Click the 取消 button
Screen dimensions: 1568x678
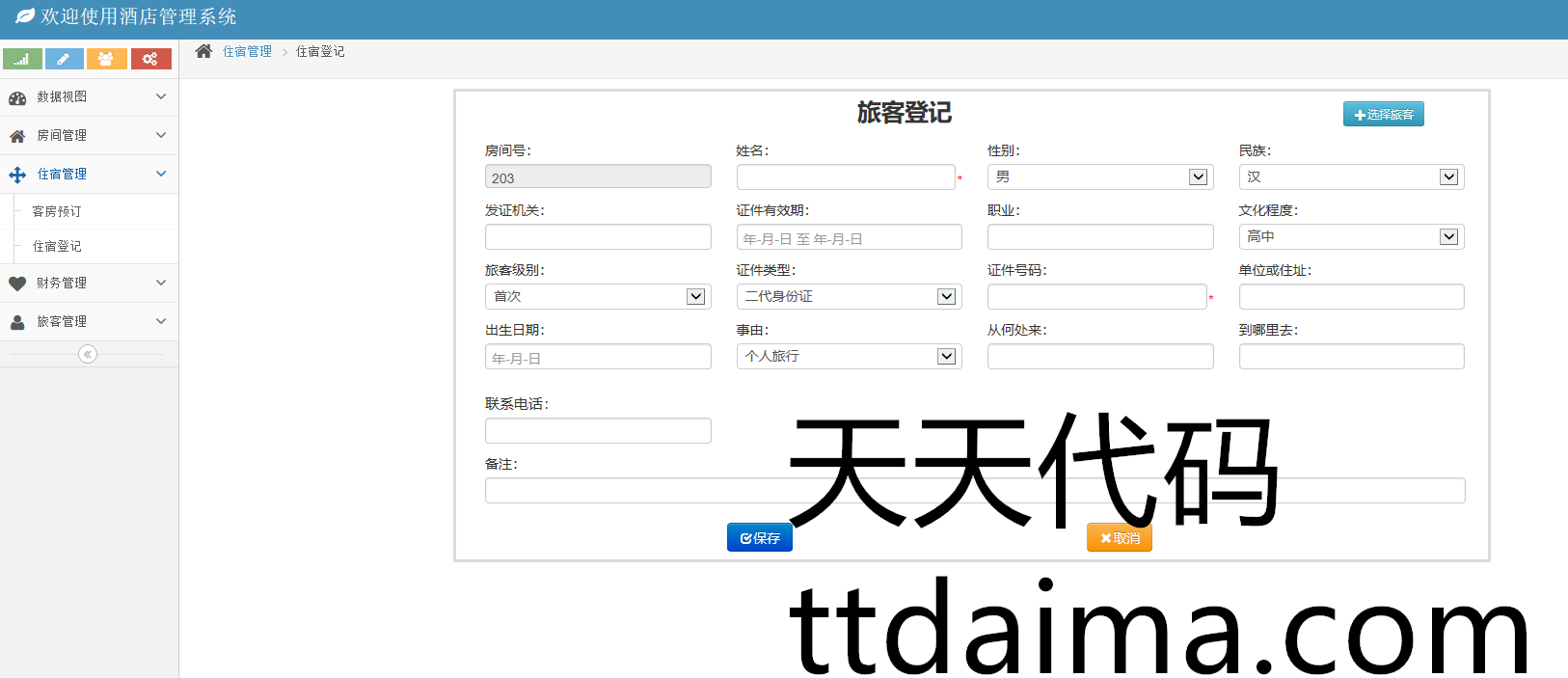coord(1120,538)
